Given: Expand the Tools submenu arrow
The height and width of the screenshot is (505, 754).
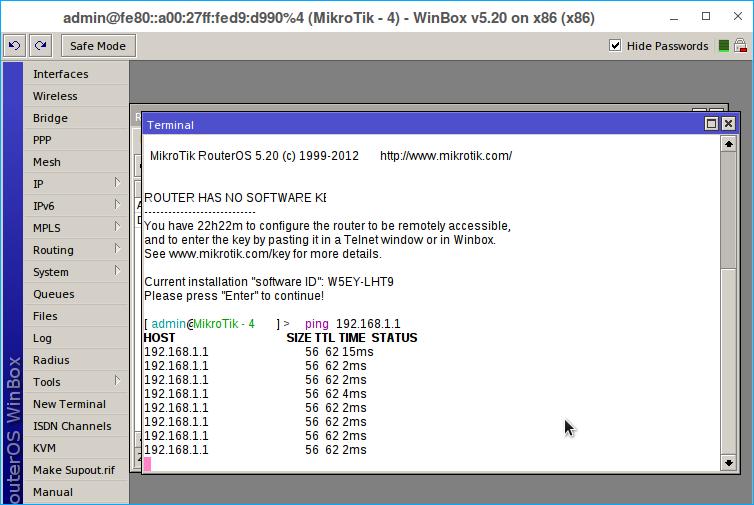Looking at the screenshot, I should click(117, 381).
